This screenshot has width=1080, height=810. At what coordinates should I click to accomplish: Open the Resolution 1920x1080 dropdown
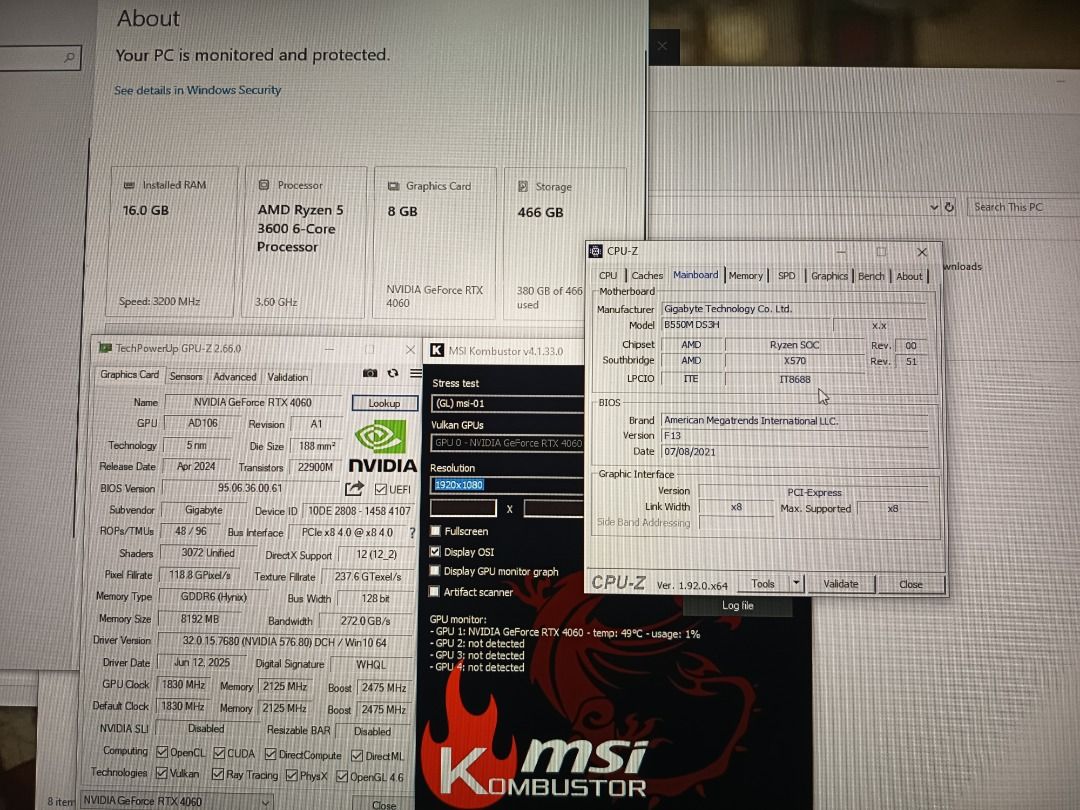coord(507,485)
